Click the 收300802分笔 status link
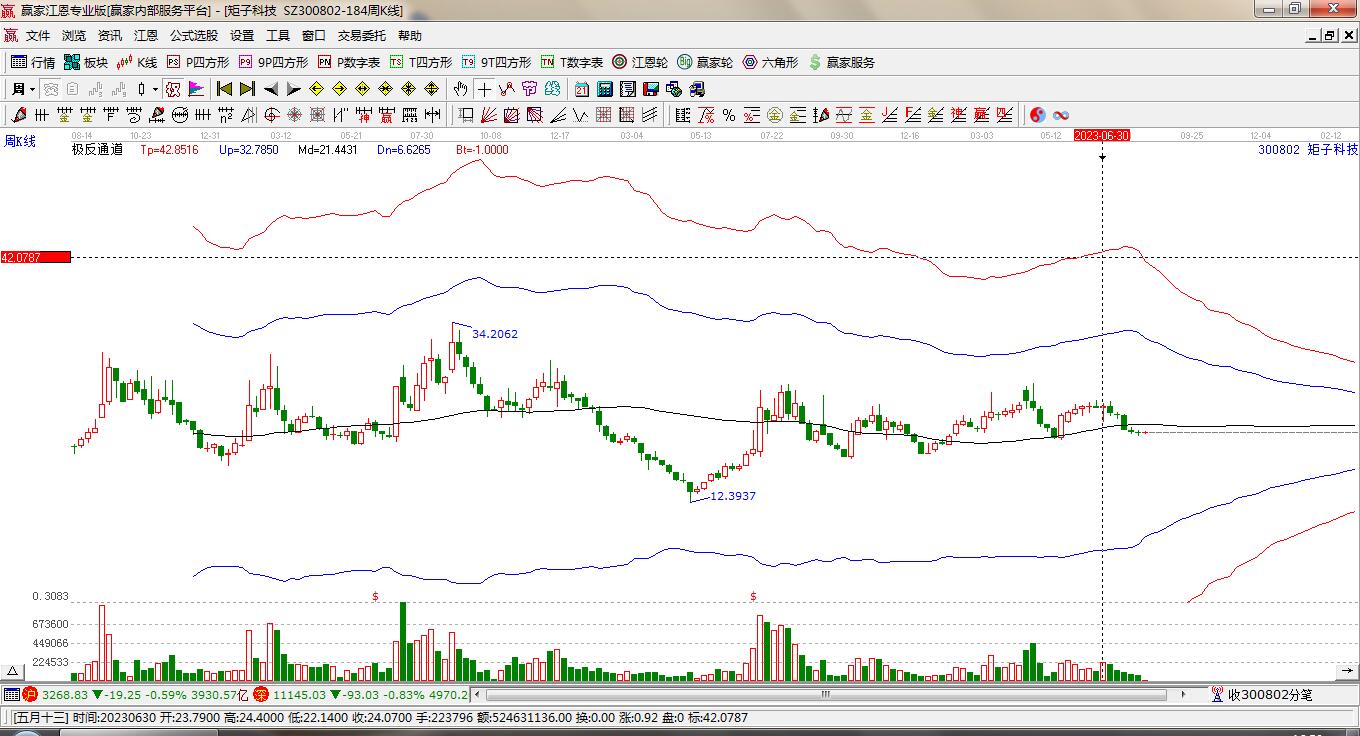Screen dimensions: 1360x736 click(1262, 694)
